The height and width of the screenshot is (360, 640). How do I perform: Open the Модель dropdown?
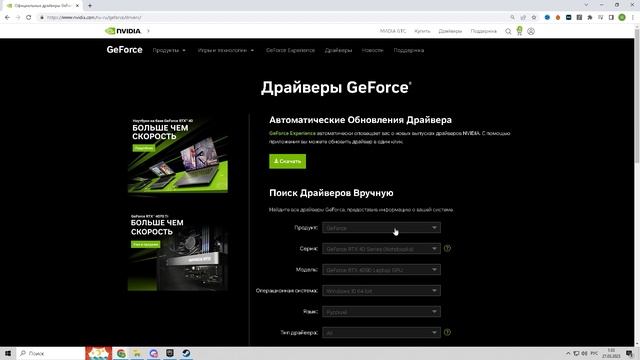click(381, 270)
